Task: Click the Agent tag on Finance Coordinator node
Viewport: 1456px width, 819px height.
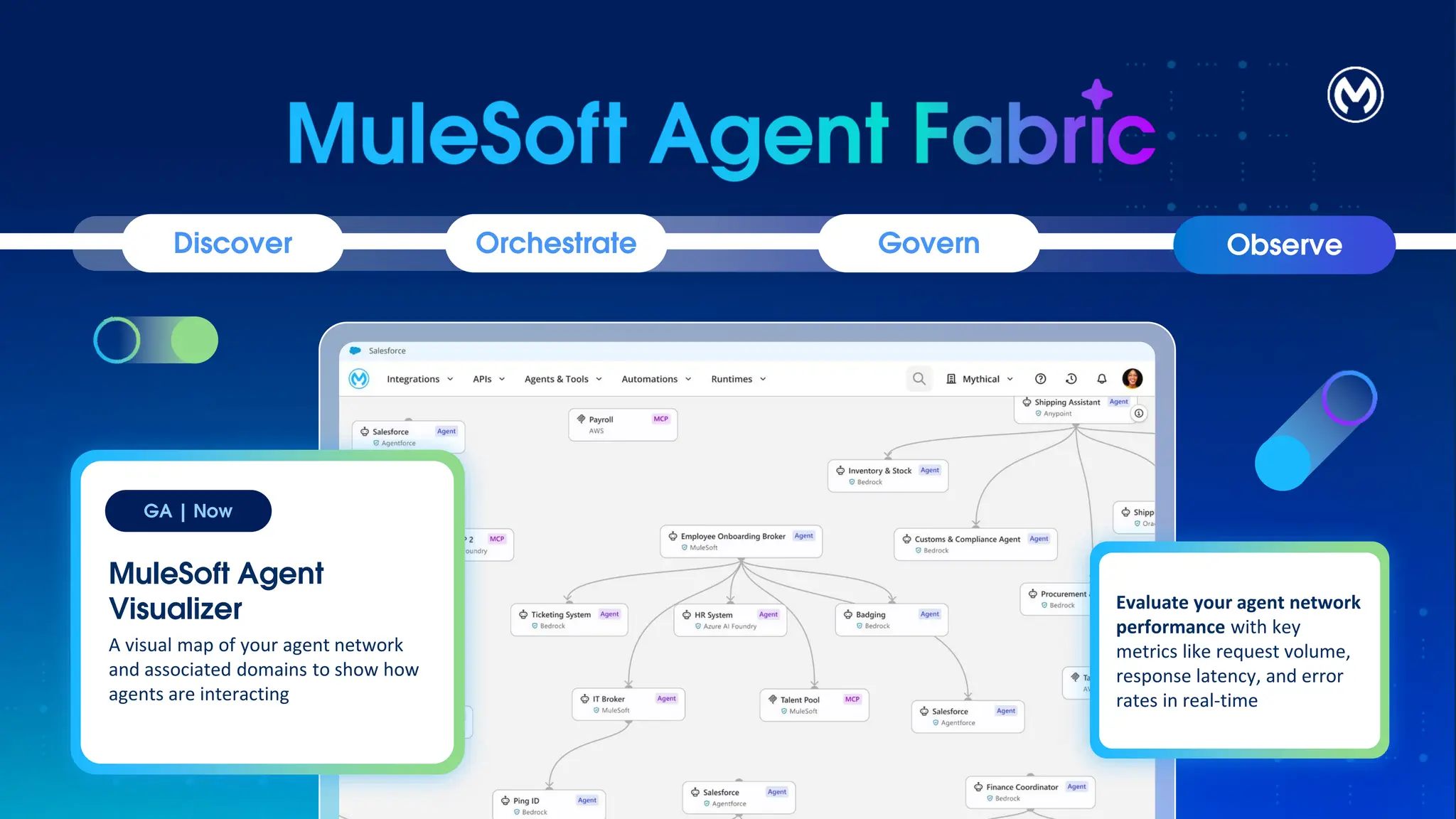Action: tap(1076, 786)
